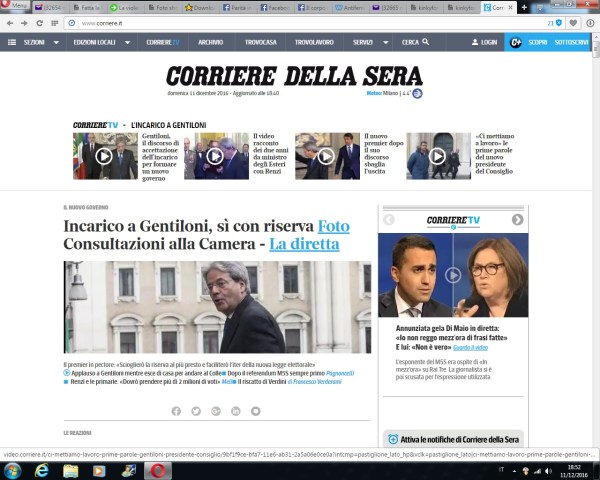This screenshot has height=480, width=600.
Task: Open the Francesco Verderami author link
Action: [x=315, y=382]
